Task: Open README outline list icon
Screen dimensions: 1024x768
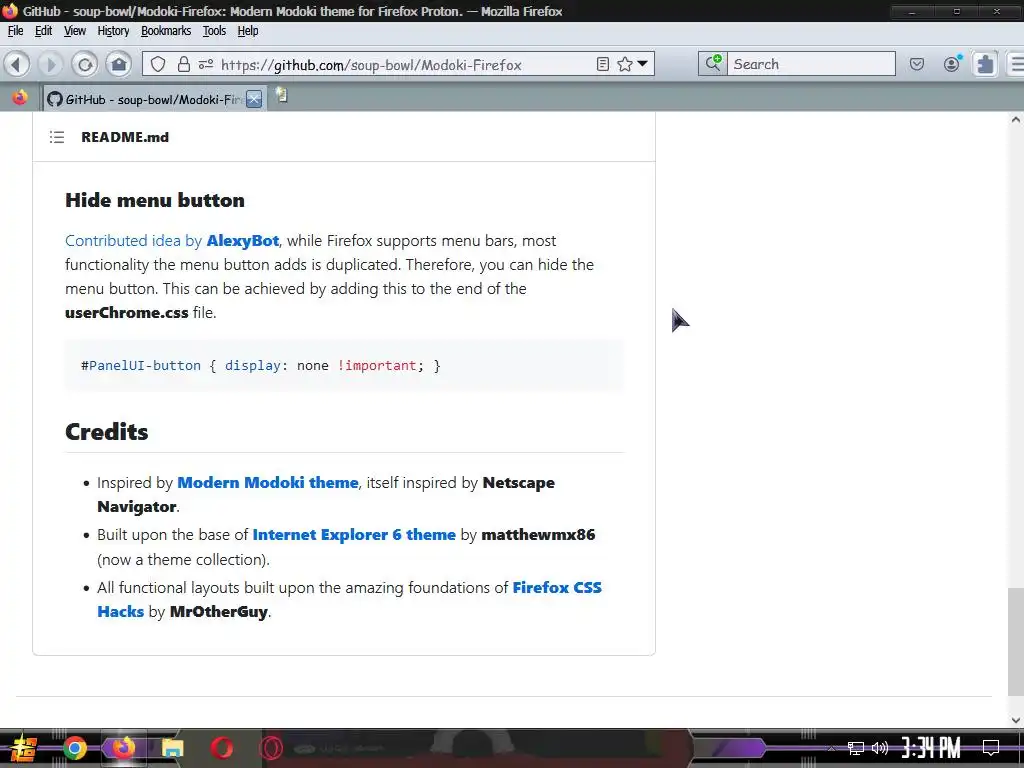Action: pyautogui.click(x=57, y=137)
